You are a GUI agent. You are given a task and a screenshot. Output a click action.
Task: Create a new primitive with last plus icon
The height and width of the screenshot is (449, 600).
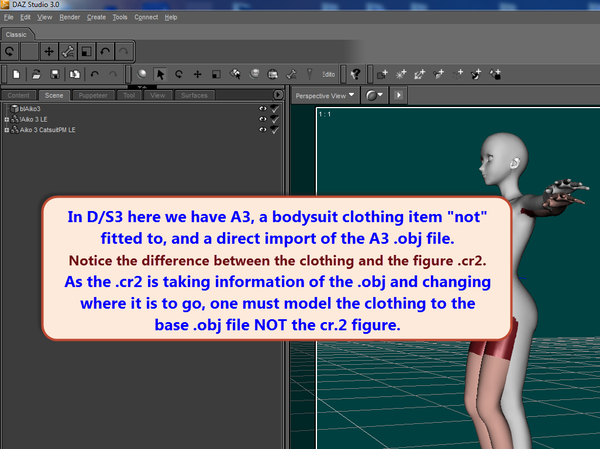[495, 74]
